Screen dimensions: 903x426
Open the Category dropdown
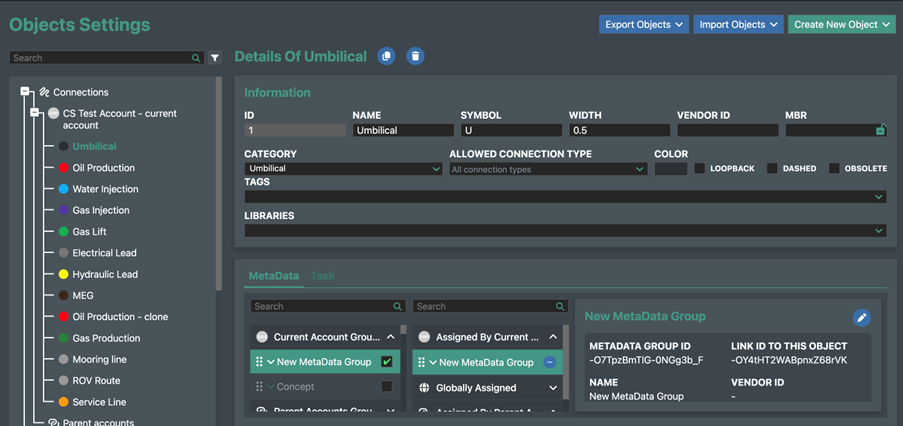point(343,169)
